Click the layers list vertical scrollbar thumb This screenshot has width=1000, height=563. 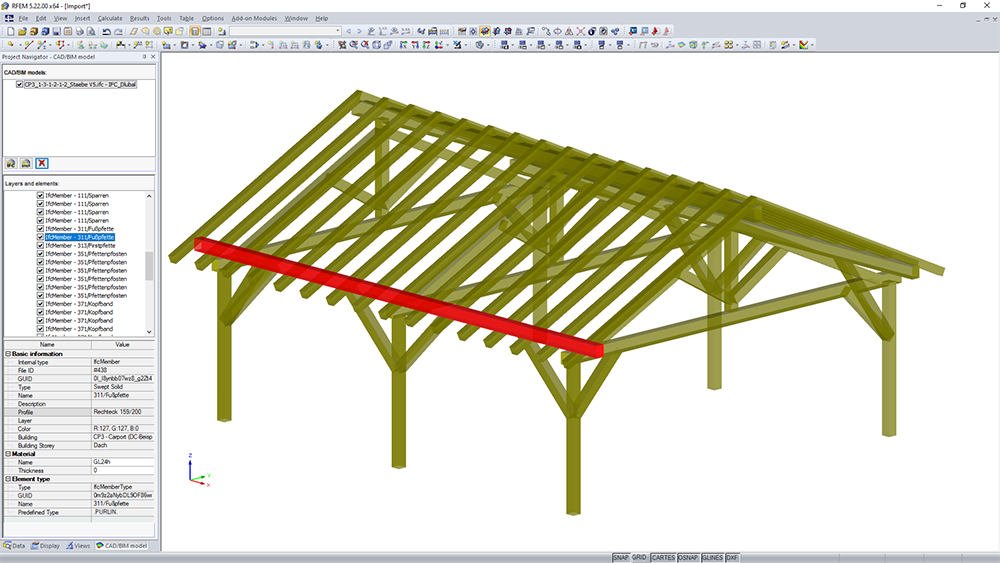tap(149, 266)
